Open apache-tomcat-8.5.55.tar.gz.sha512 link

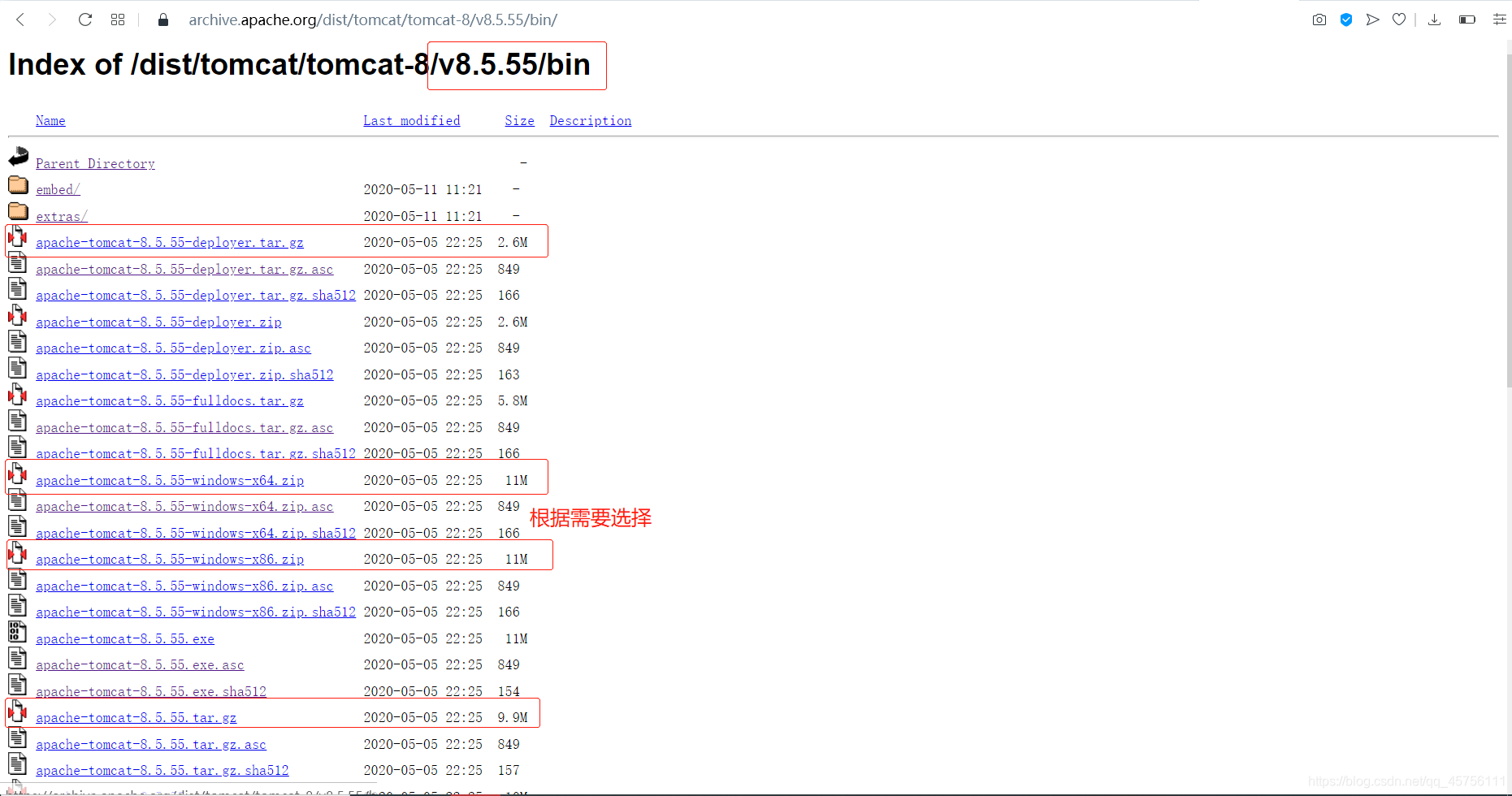pos(162,771)
